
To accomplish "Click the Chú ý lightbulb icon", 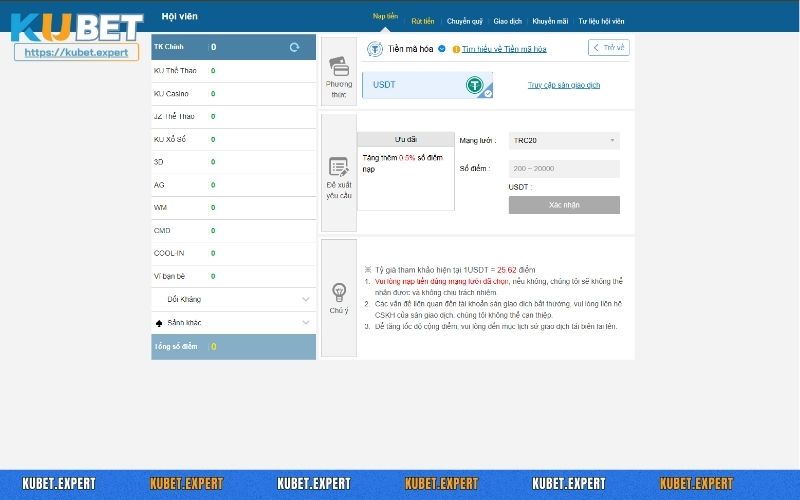I will coord(338,292).
